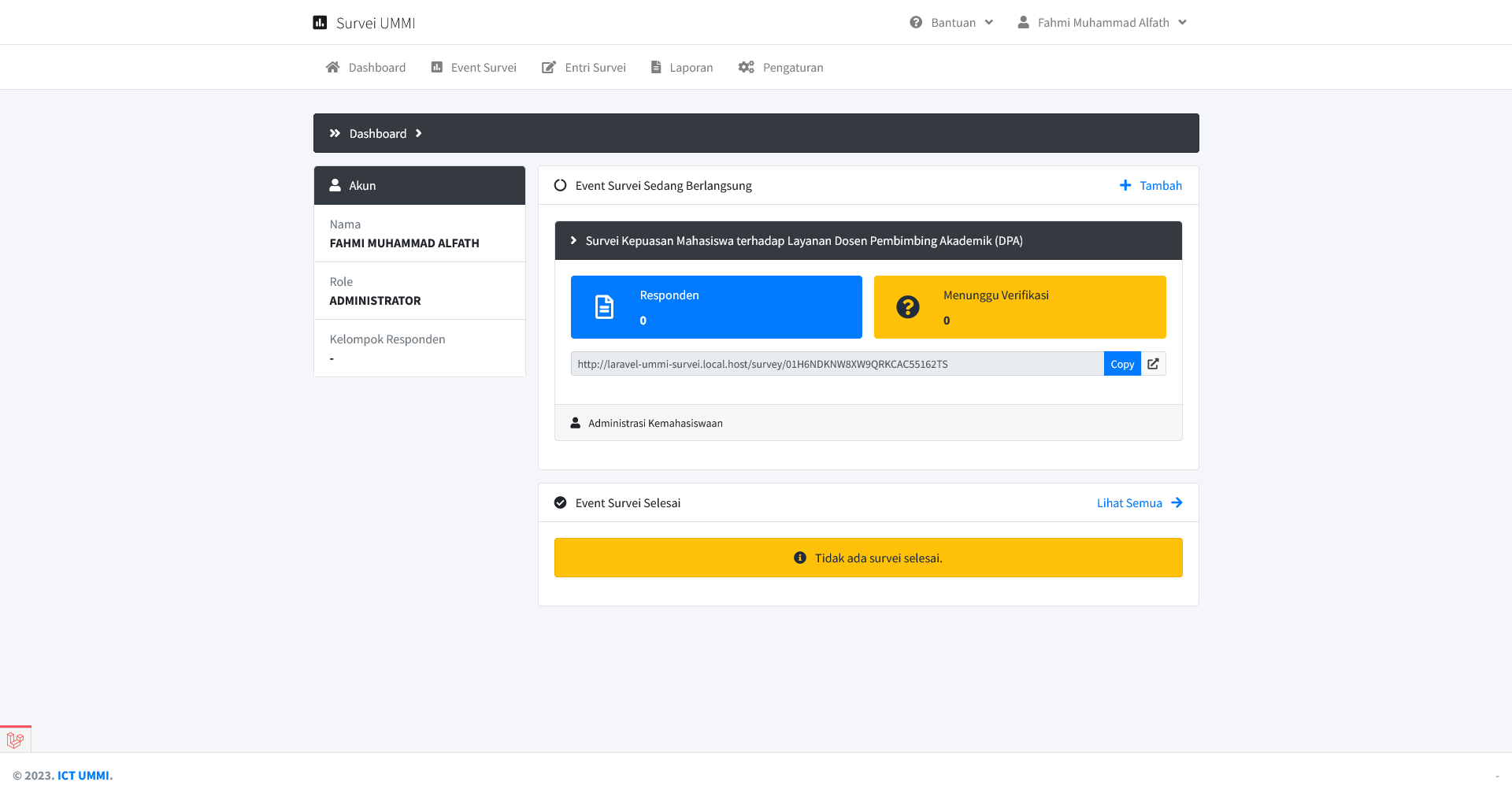Open the Laporan menu item
The width and height of the screenshot is (1512, 797).
pyautogui.click(x=682, y=68)
